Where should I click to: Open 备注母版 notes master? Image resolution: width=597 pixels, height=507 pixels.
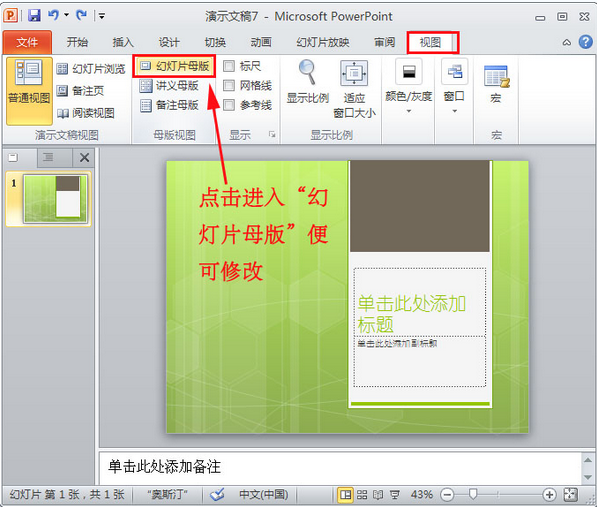tap(169, 105)
